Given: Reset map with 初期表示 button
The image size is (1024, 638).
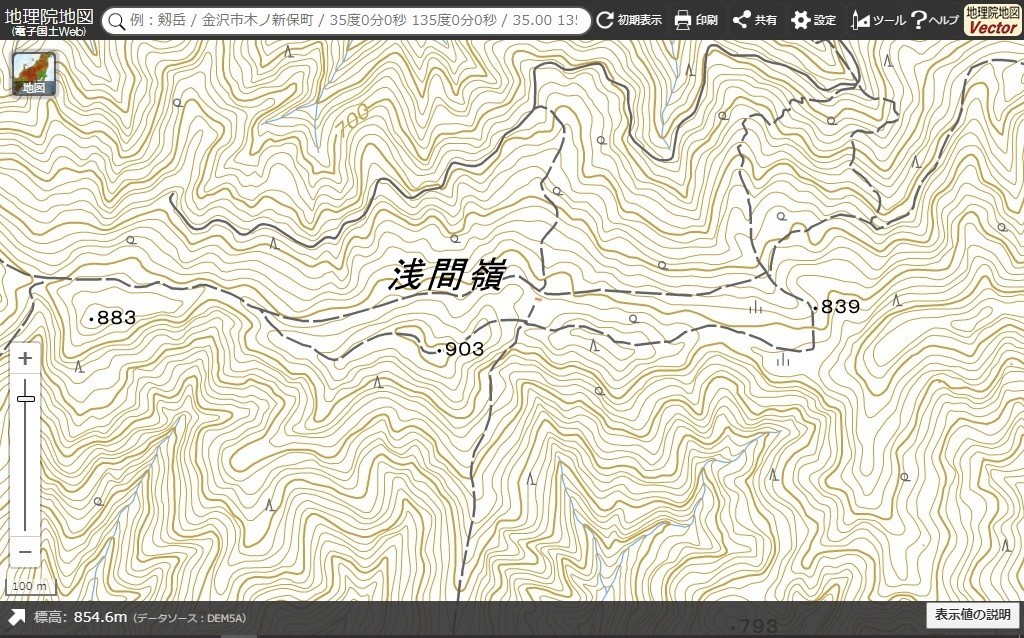Looking at the screenshot, I should point(629,20).
